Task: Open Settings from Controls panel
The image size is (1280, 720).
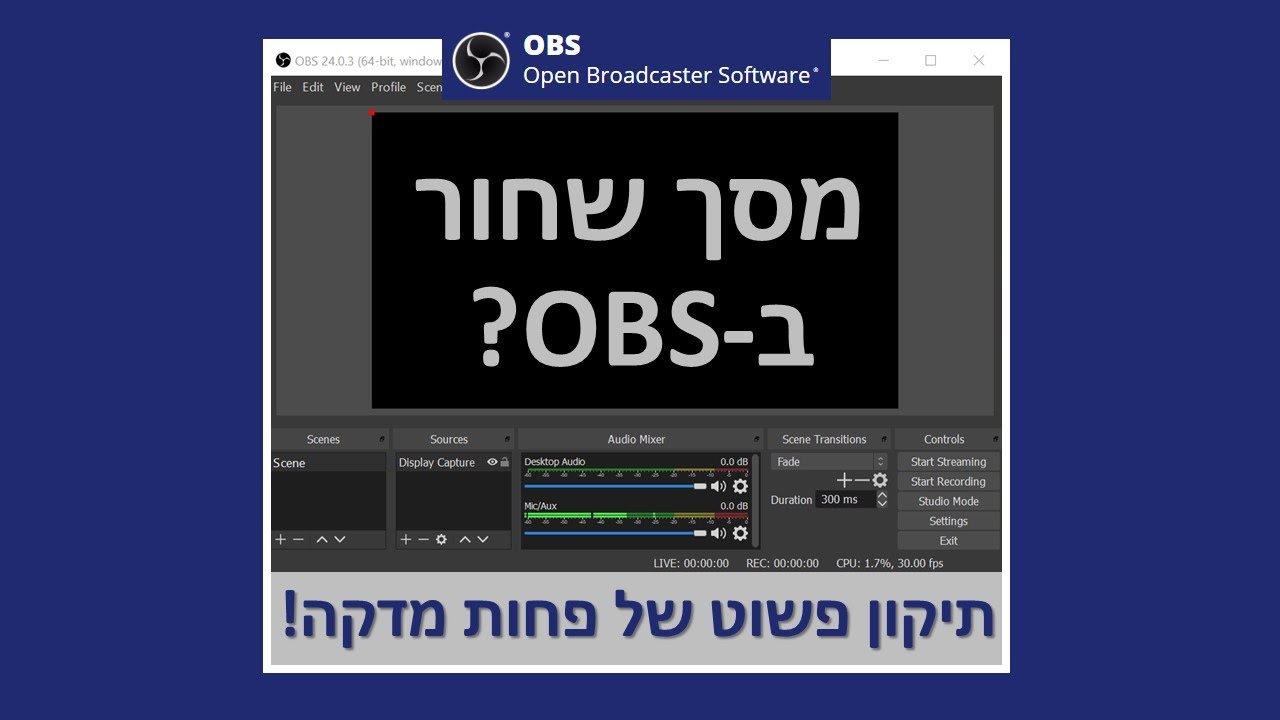Action: [x=948, y=521]
